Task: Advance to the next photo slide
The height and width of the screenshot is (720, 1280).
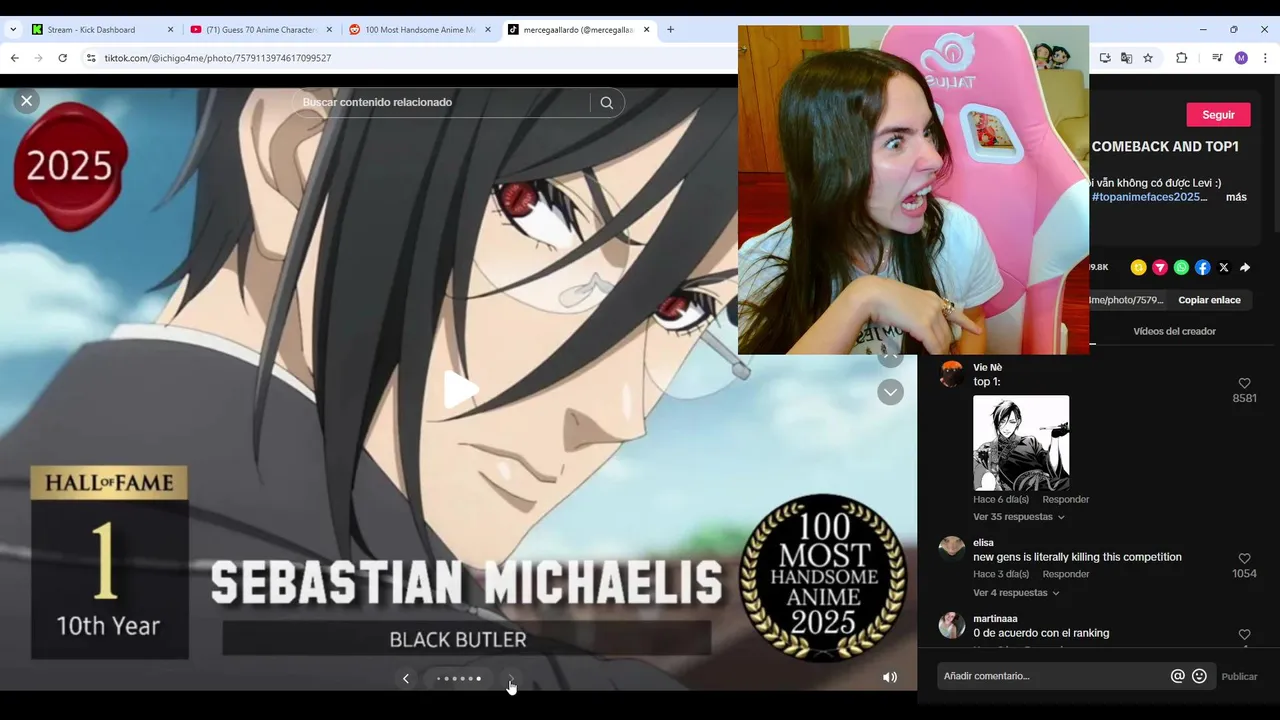Action: point(510,678)
